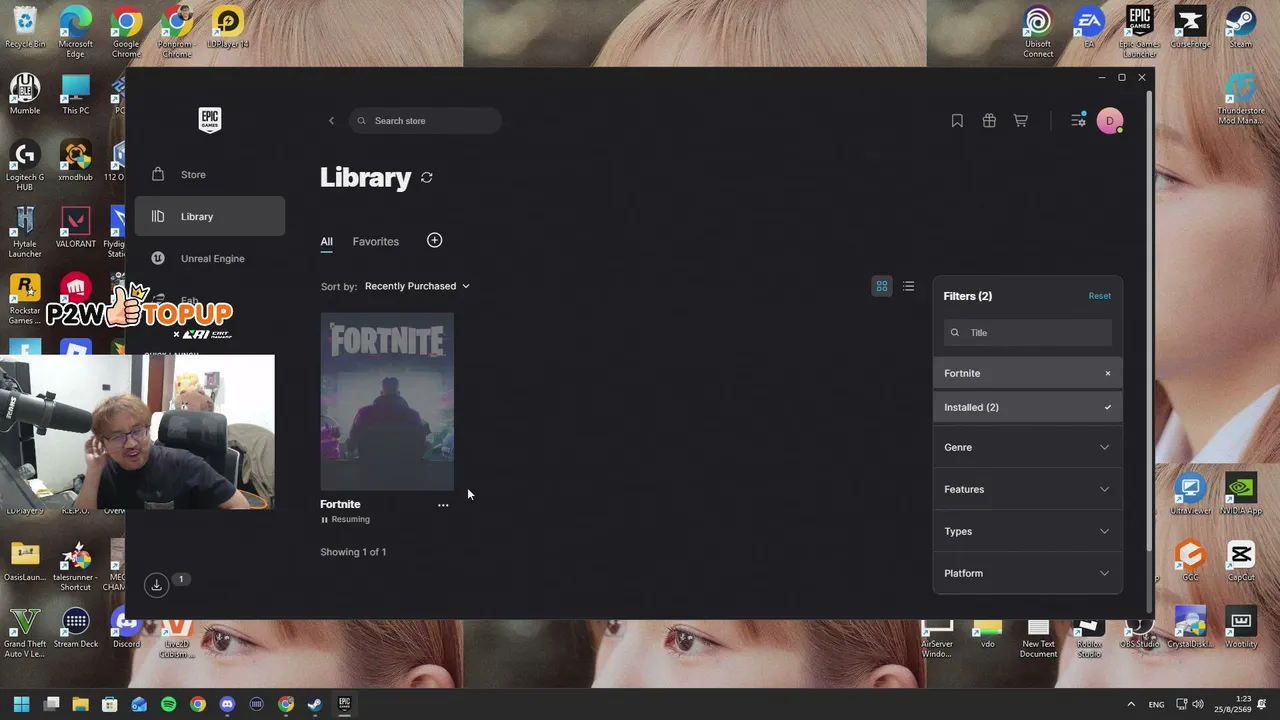Screen dimensions: 1280x720
Task: Open Ubisoft Connect desktop shortcut
Action: 1038,32
